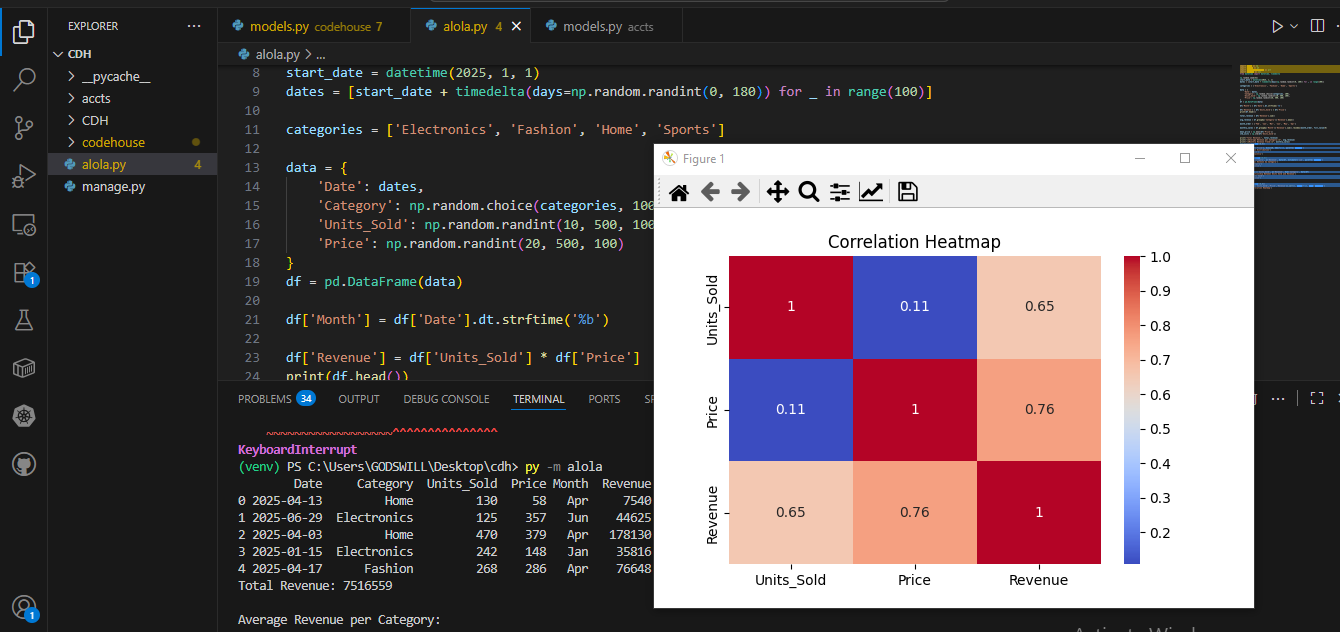This screenshot has width=1340, height=632.
Task: Open the GitHub view in the activity bar
Action: 23,463
